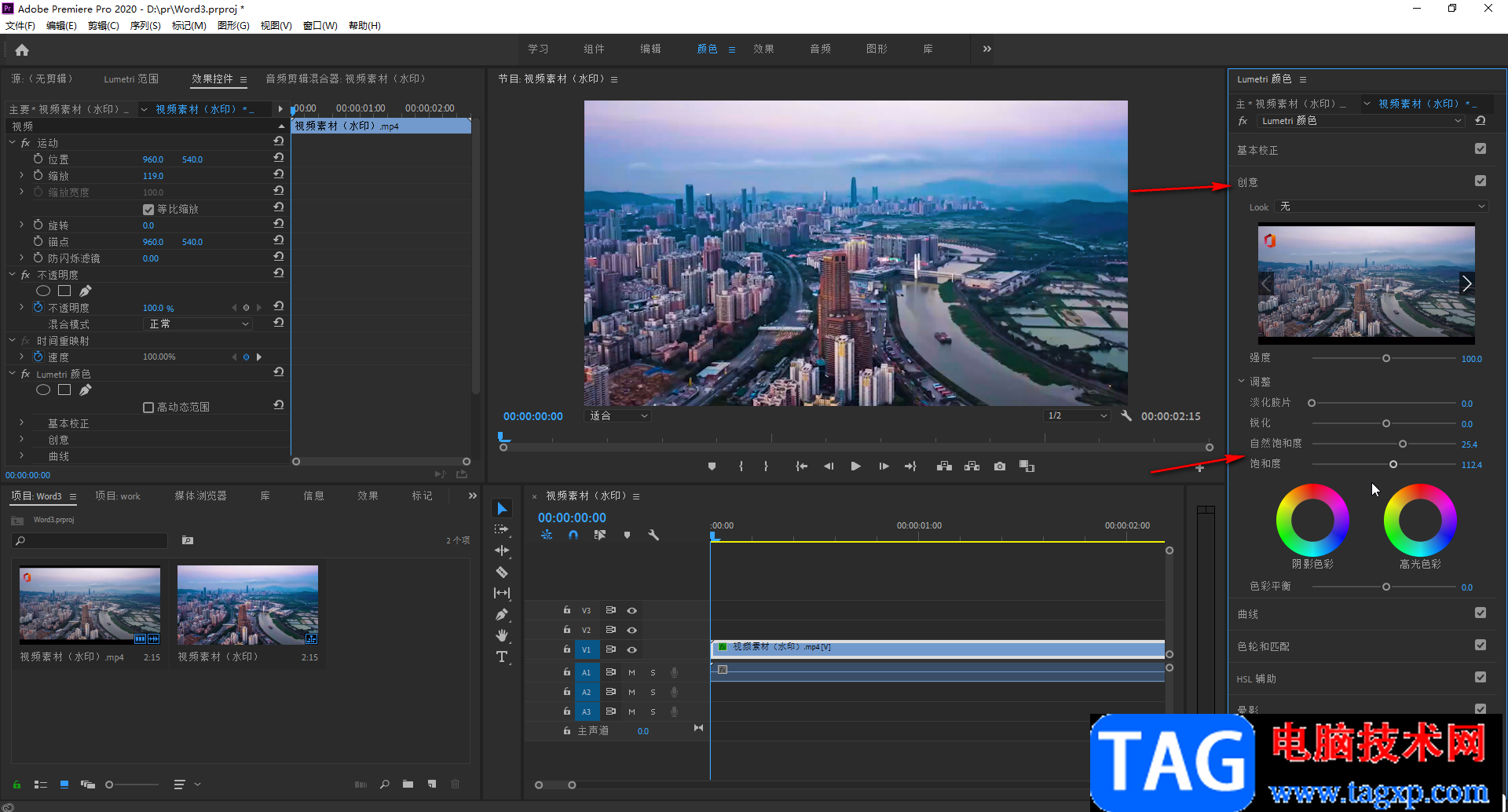
Task: Open the program monitor settings wrench
Action: 1126,416
